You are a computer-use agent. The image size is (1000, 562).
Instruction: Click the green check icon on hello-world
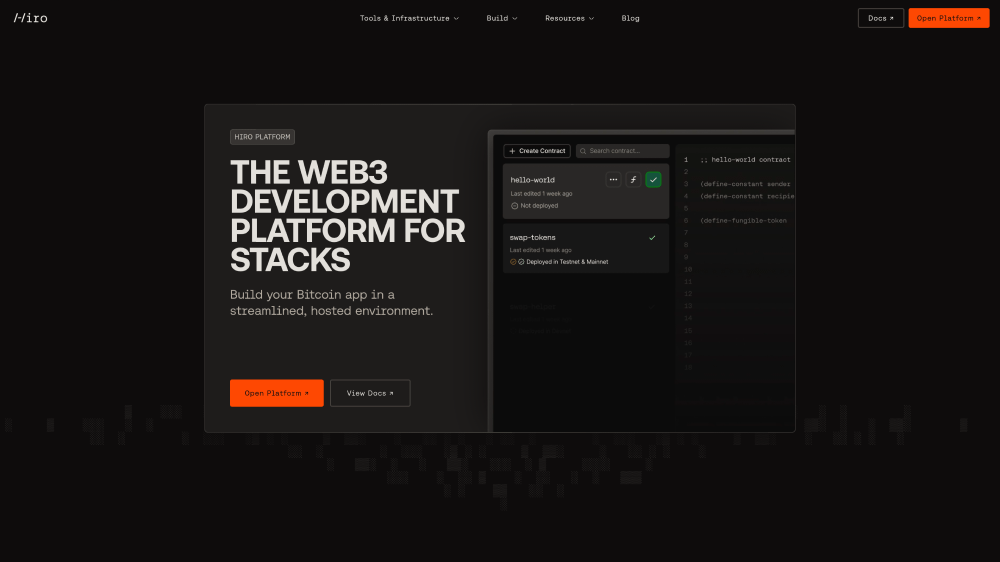(653, 180)
